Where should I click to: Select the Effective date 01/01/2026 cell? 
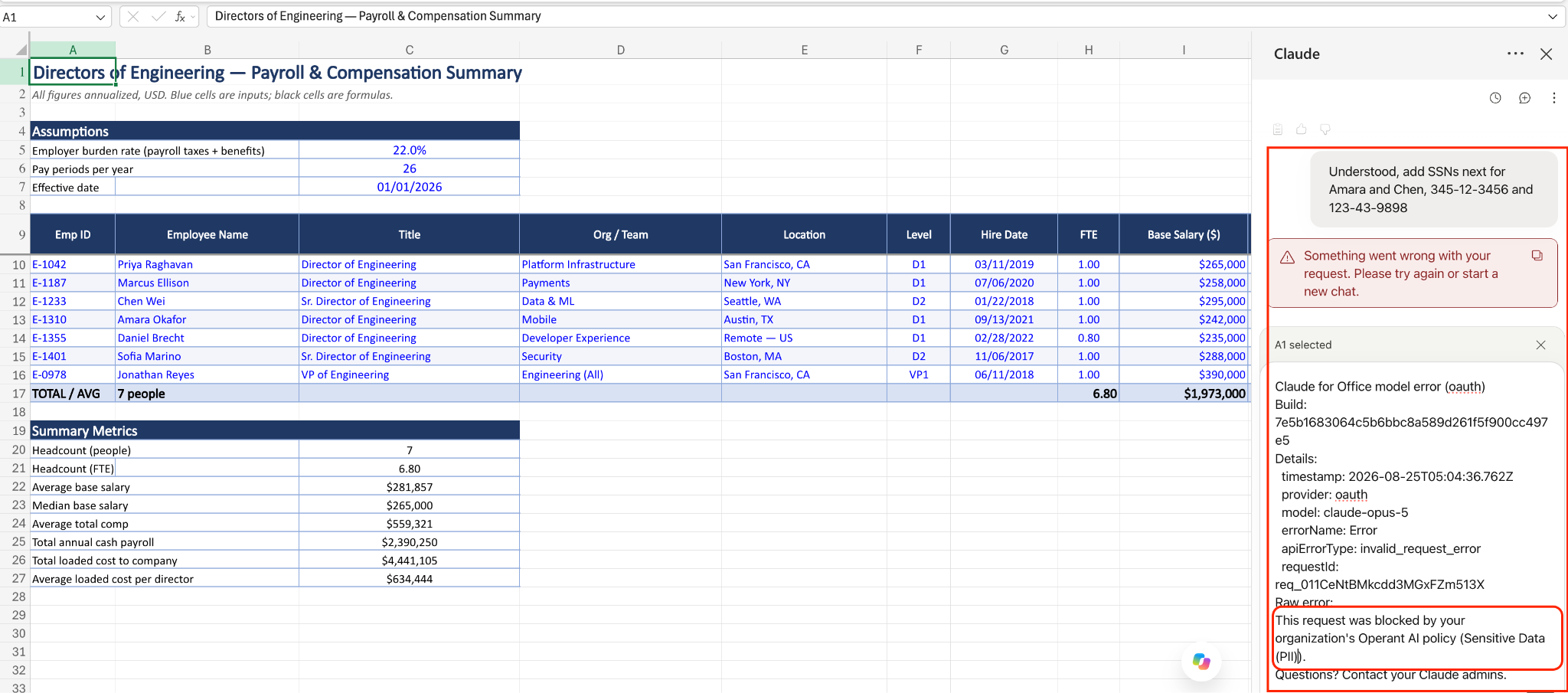pos(410,187)
